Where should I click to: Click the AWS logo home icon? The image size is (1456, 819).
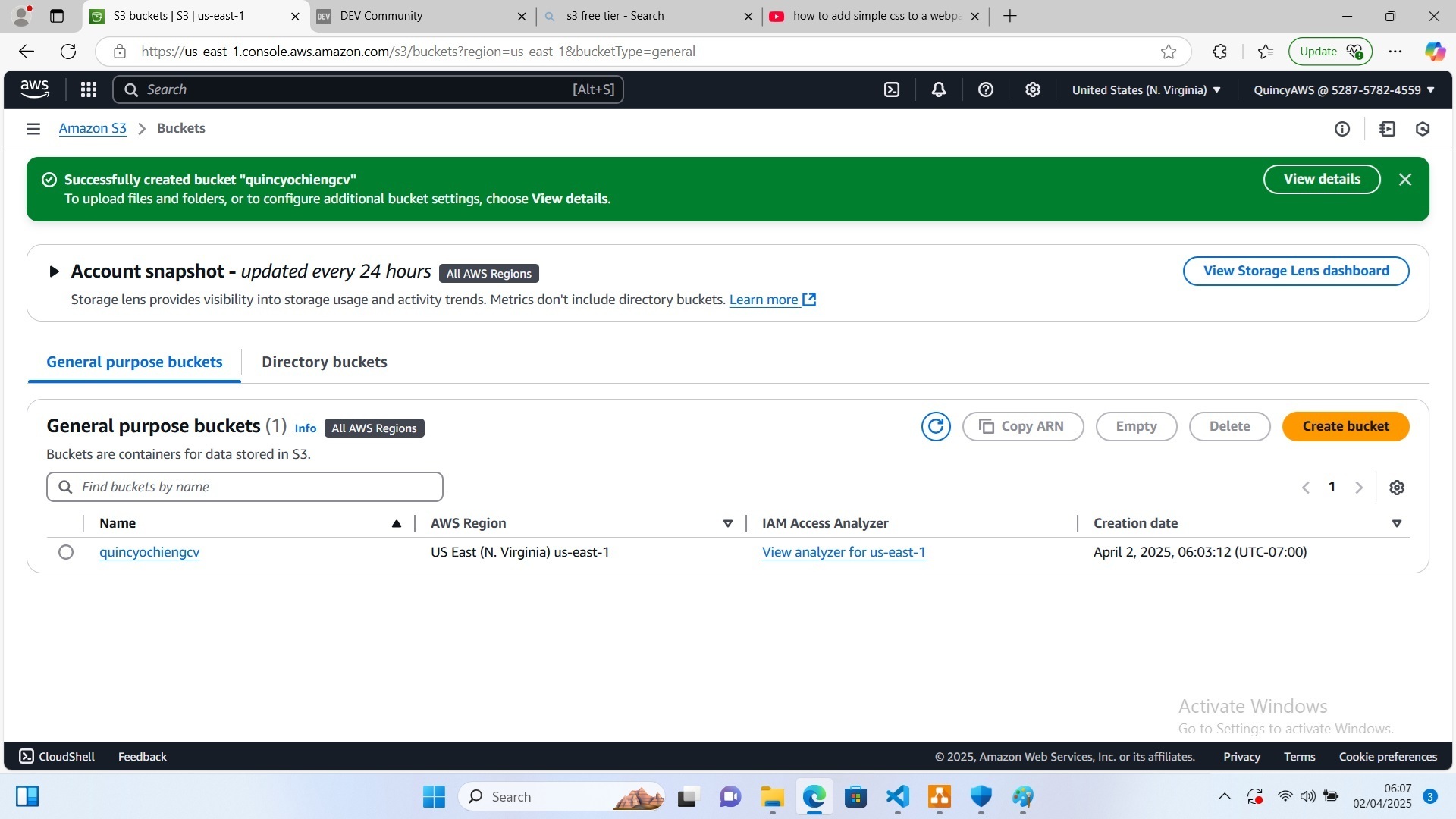tap(35, 89)
